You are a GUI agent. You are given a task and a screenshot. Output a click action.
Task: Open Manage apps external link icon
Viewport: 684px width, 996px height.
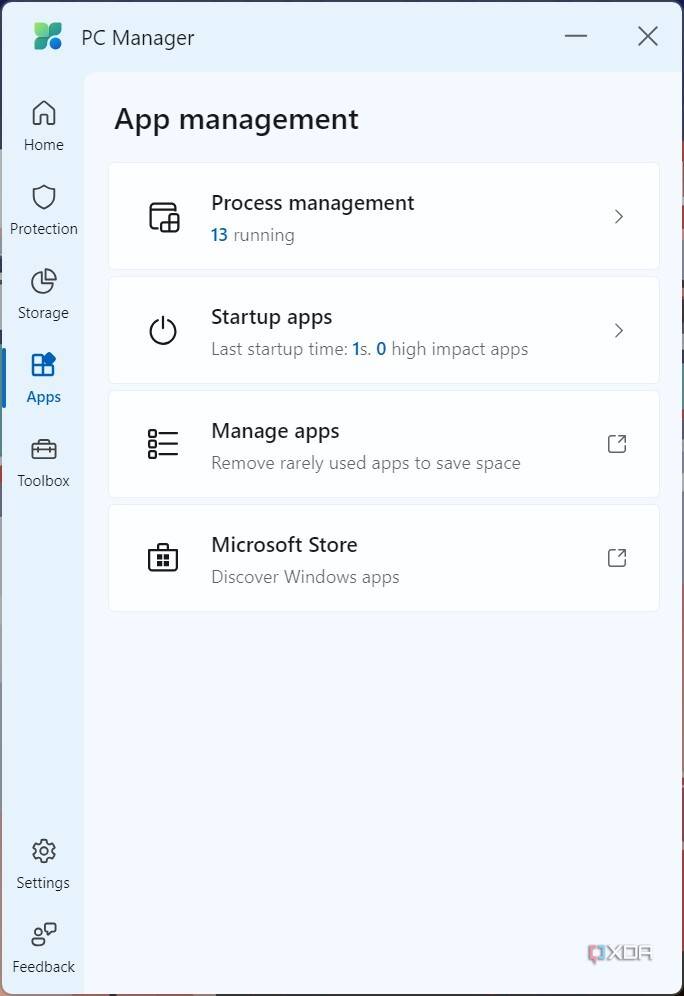[617, 443]
